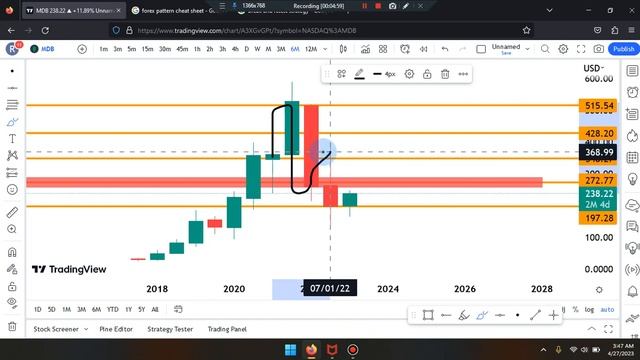
Task: Undo the last chart action
Action: (444, 49)
